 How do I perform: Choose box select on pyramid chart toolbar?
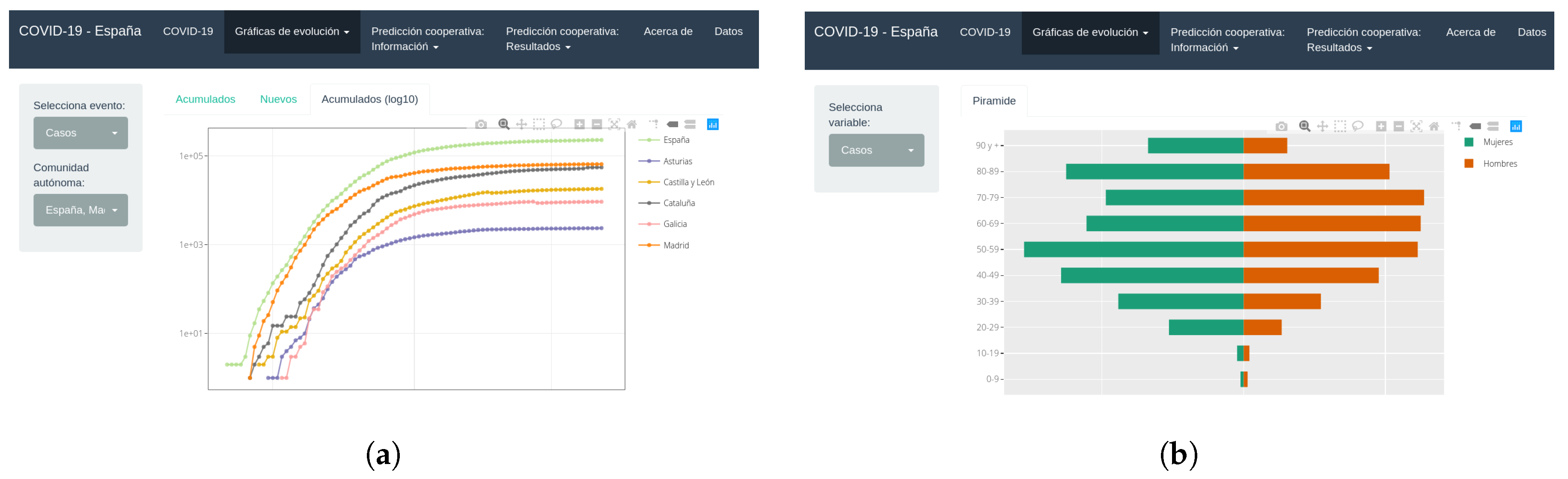coord(1340,126)
